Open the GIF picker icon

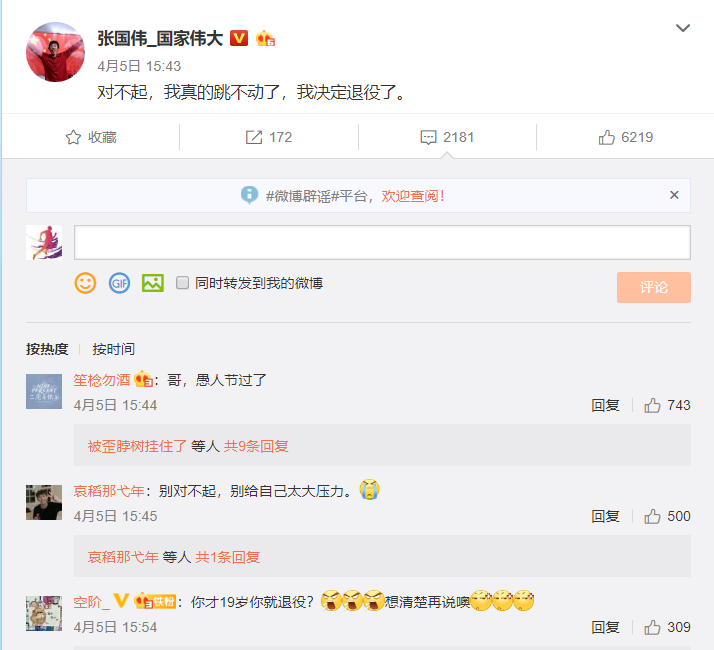click(x=119, y=283)
